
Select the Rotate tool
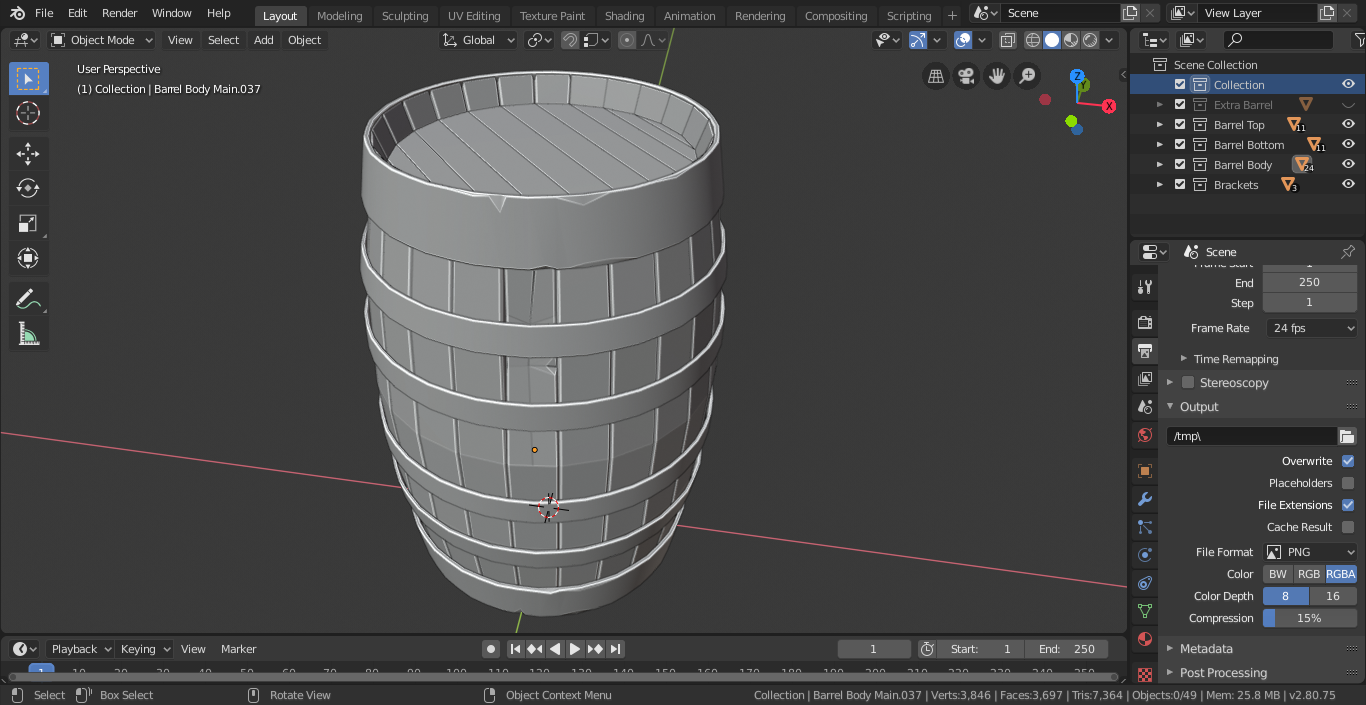tap(28, 188)
